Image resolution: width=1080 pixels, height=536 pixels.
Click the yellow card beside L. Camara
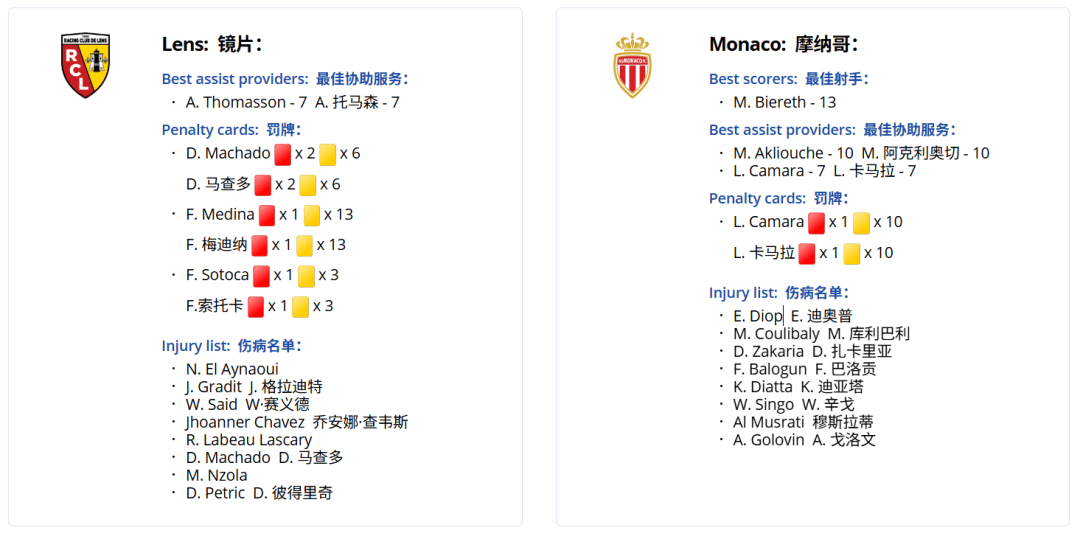(x=861, y=223)
